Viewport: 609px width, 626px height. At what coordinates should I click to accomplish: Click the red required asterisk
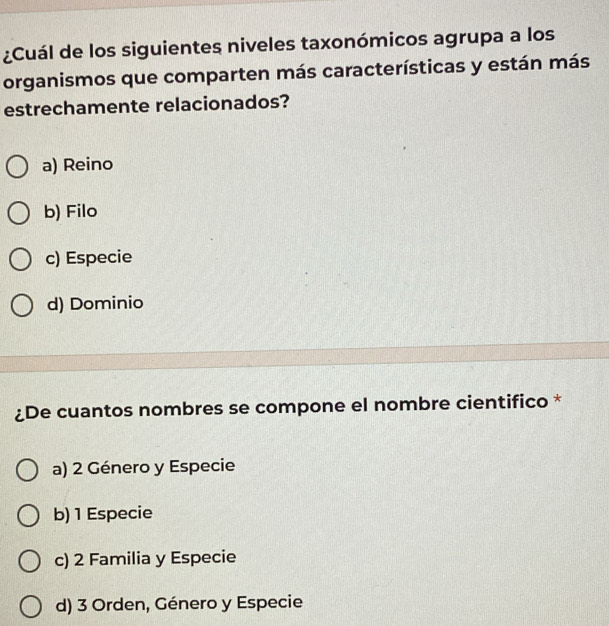click(x=557, y=399)
